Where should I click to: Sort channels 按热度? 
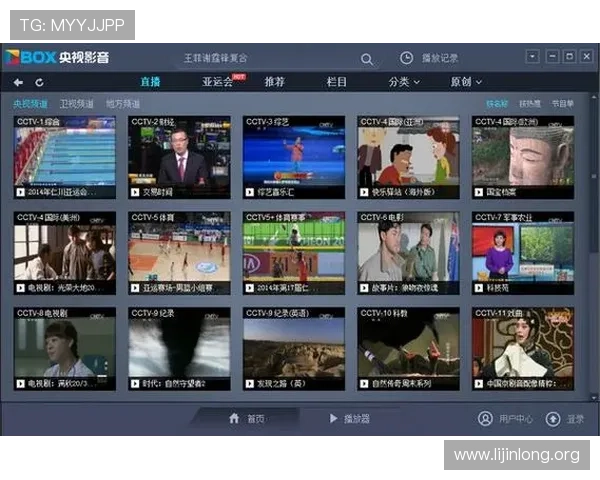click(530, 104)
